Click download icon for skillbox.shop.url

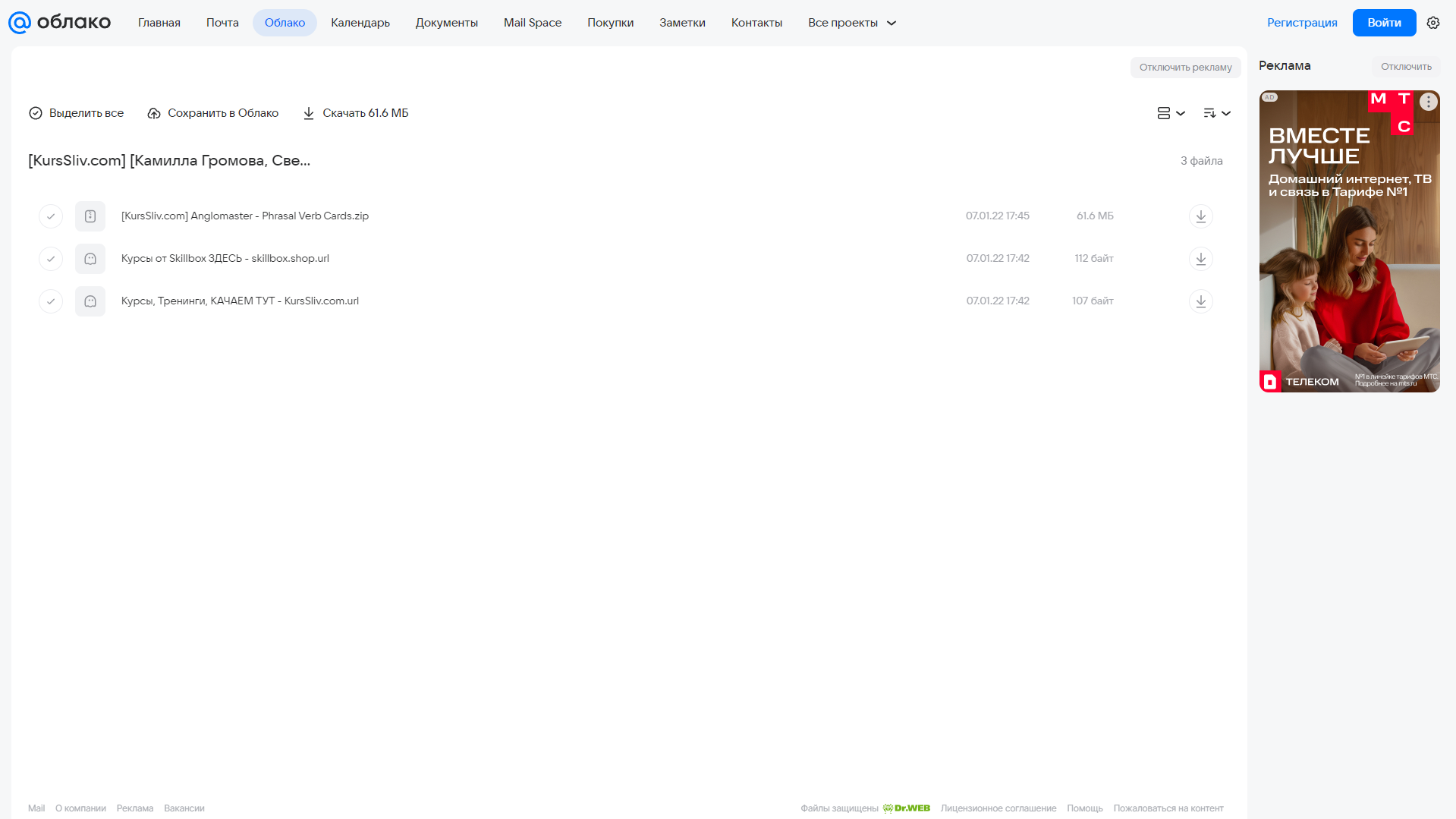point(1200,259)
